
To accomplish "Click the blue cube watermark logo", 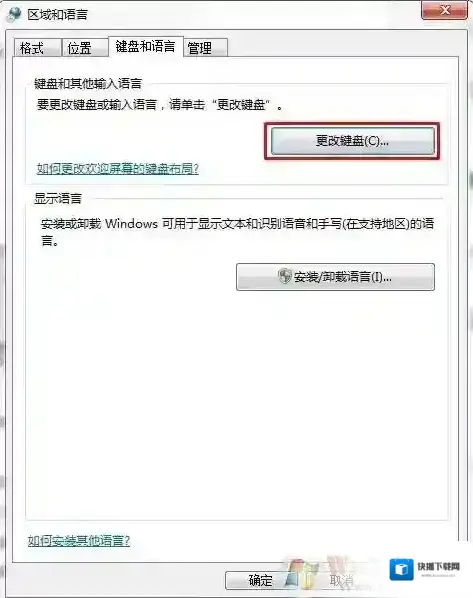I will click(x=401, y=569).
